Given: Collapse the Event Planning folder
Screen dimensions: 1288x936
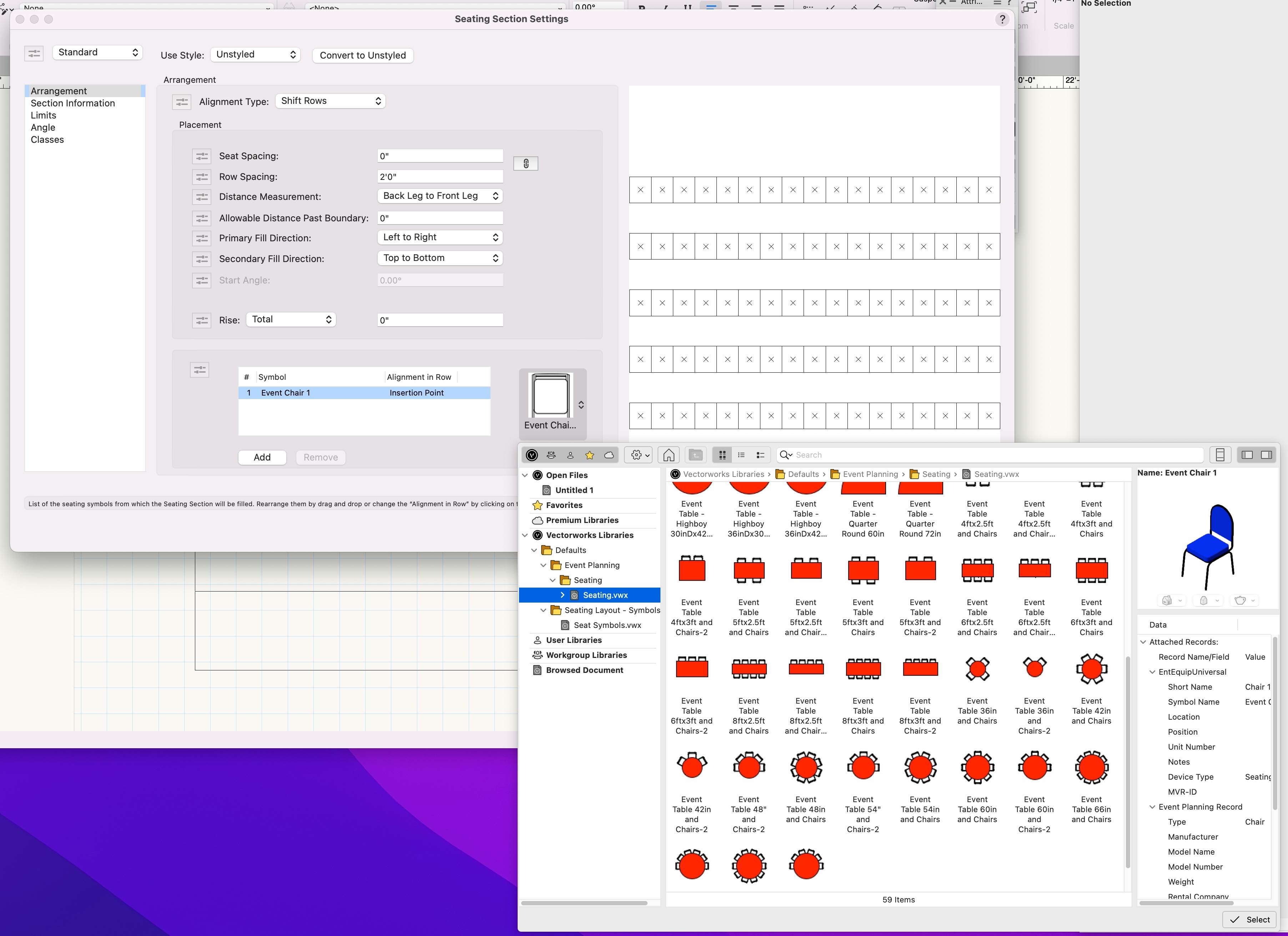Looking at the screenshot, I should coord(543,565).
